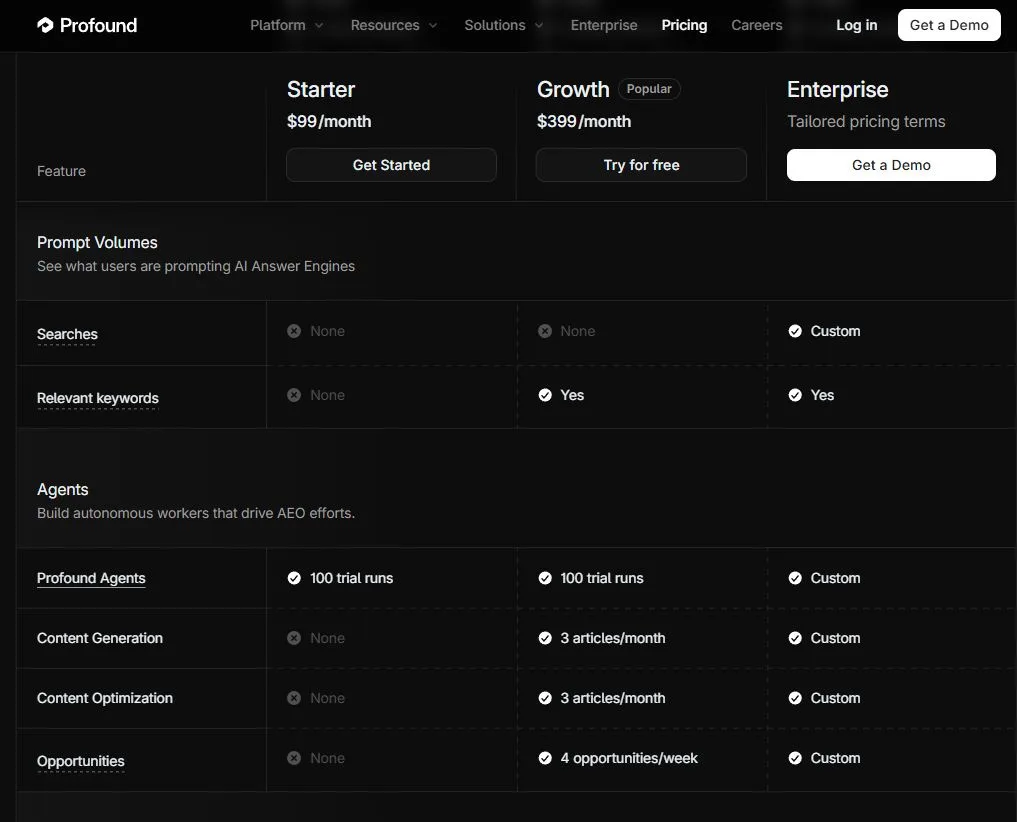1017x822 pixels.
Task: Go to the Enterprise nav item
Action: tap(604, 25)
